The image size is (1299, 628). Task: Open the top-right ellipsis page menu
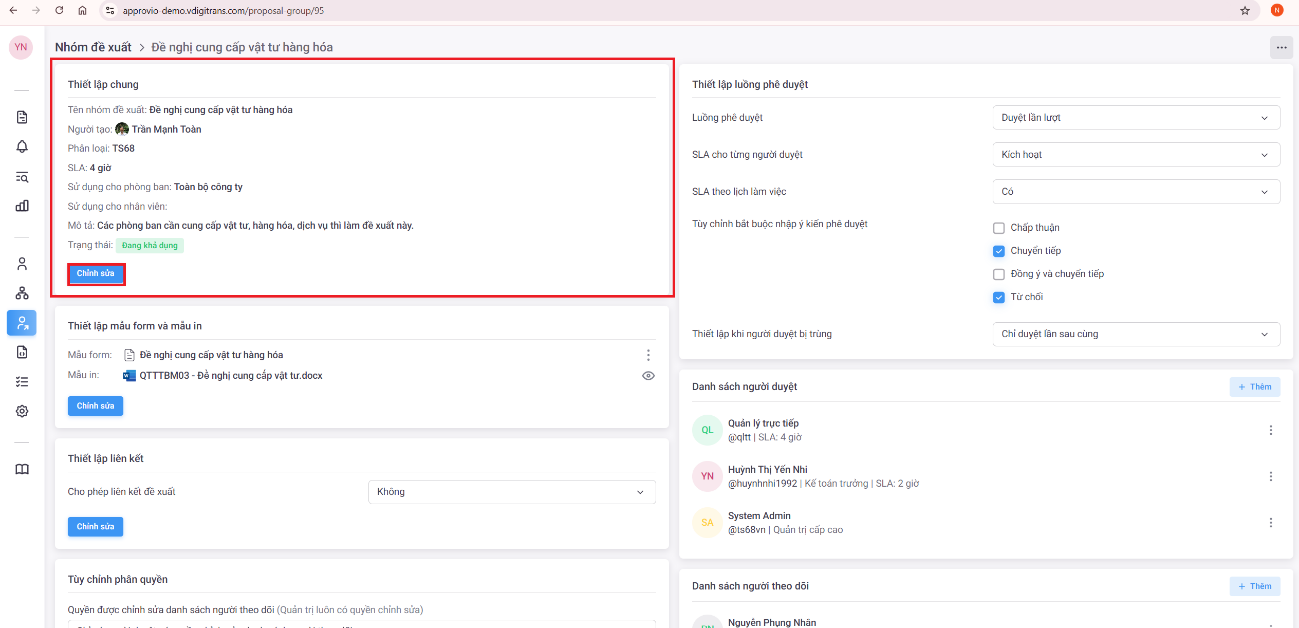[1281, 48]
